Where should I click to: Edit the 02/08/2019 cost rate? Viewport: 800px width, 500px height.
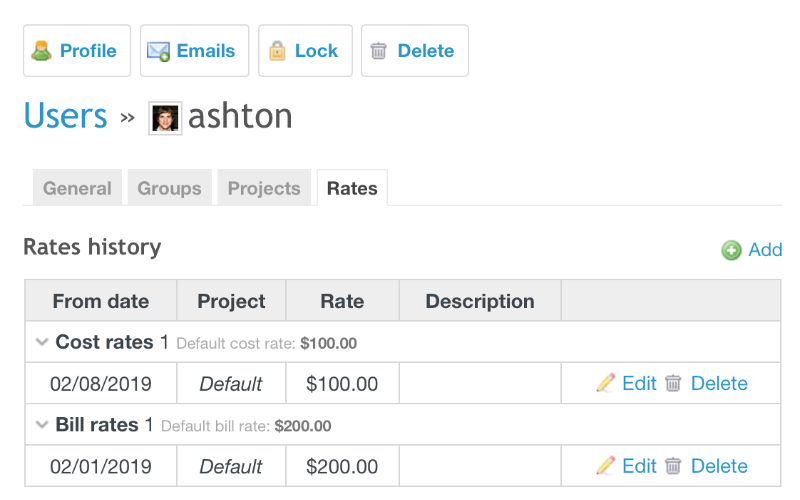tap(639, 383)
